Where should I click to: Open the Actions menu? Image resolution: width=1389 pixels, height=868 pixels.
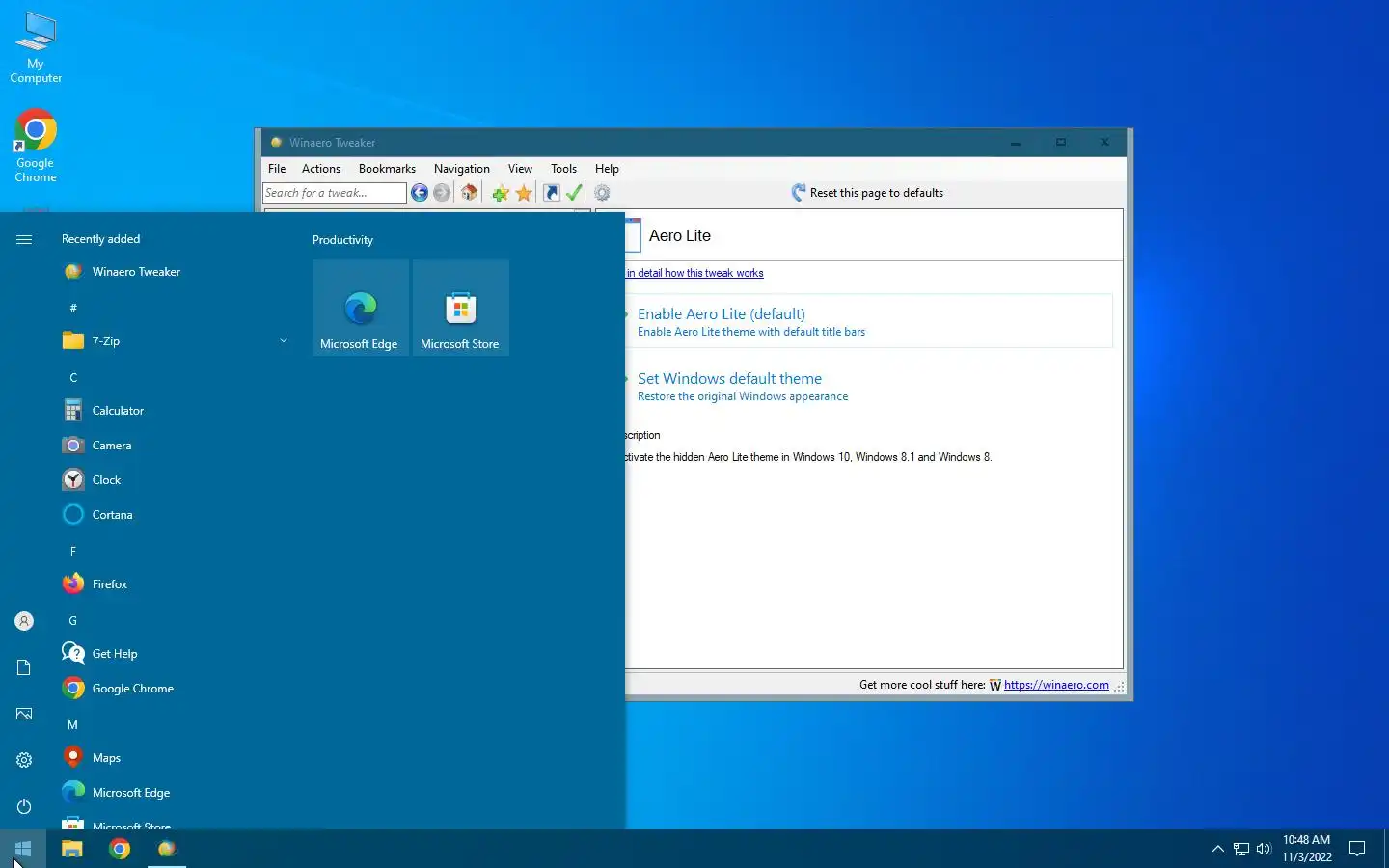(x=321, y=169)
